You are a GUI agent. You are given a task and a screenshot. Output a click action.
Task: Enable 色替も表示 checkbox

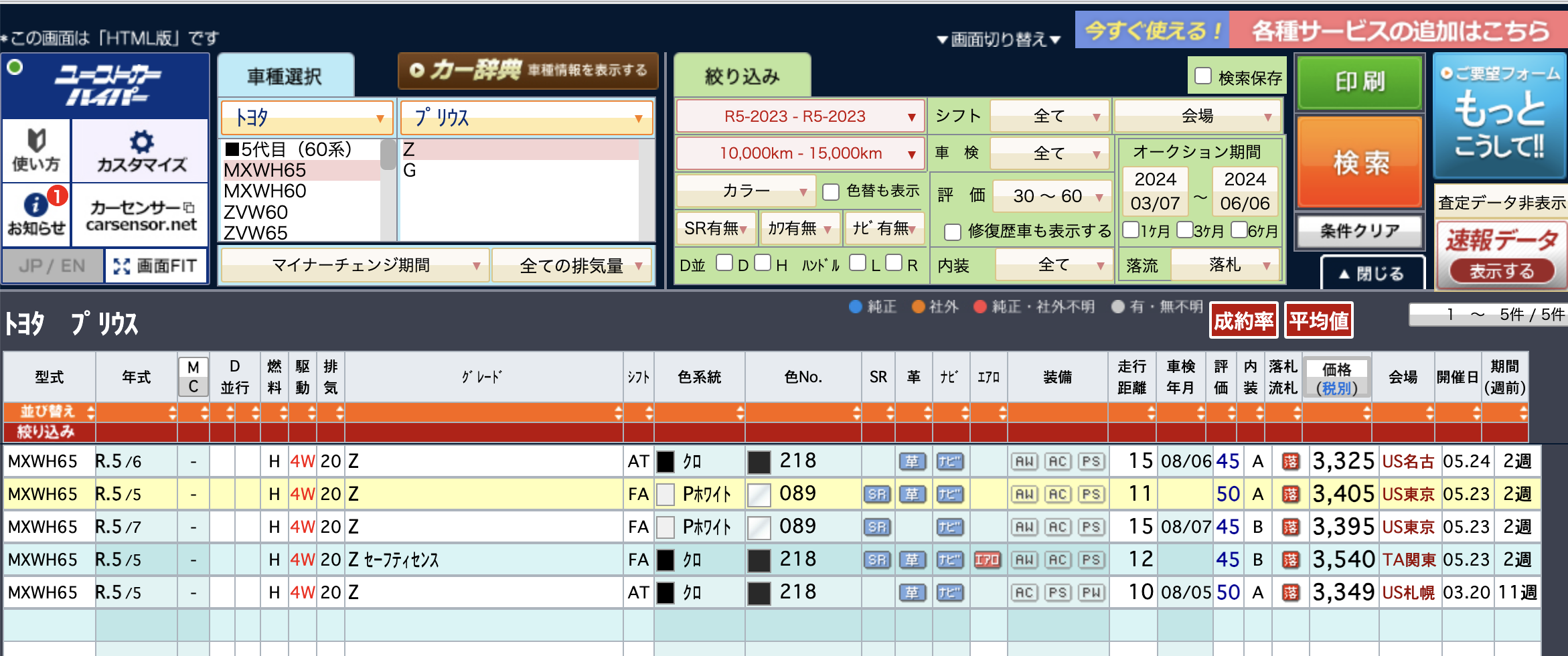pyautogui.click(x=831, y=192)
